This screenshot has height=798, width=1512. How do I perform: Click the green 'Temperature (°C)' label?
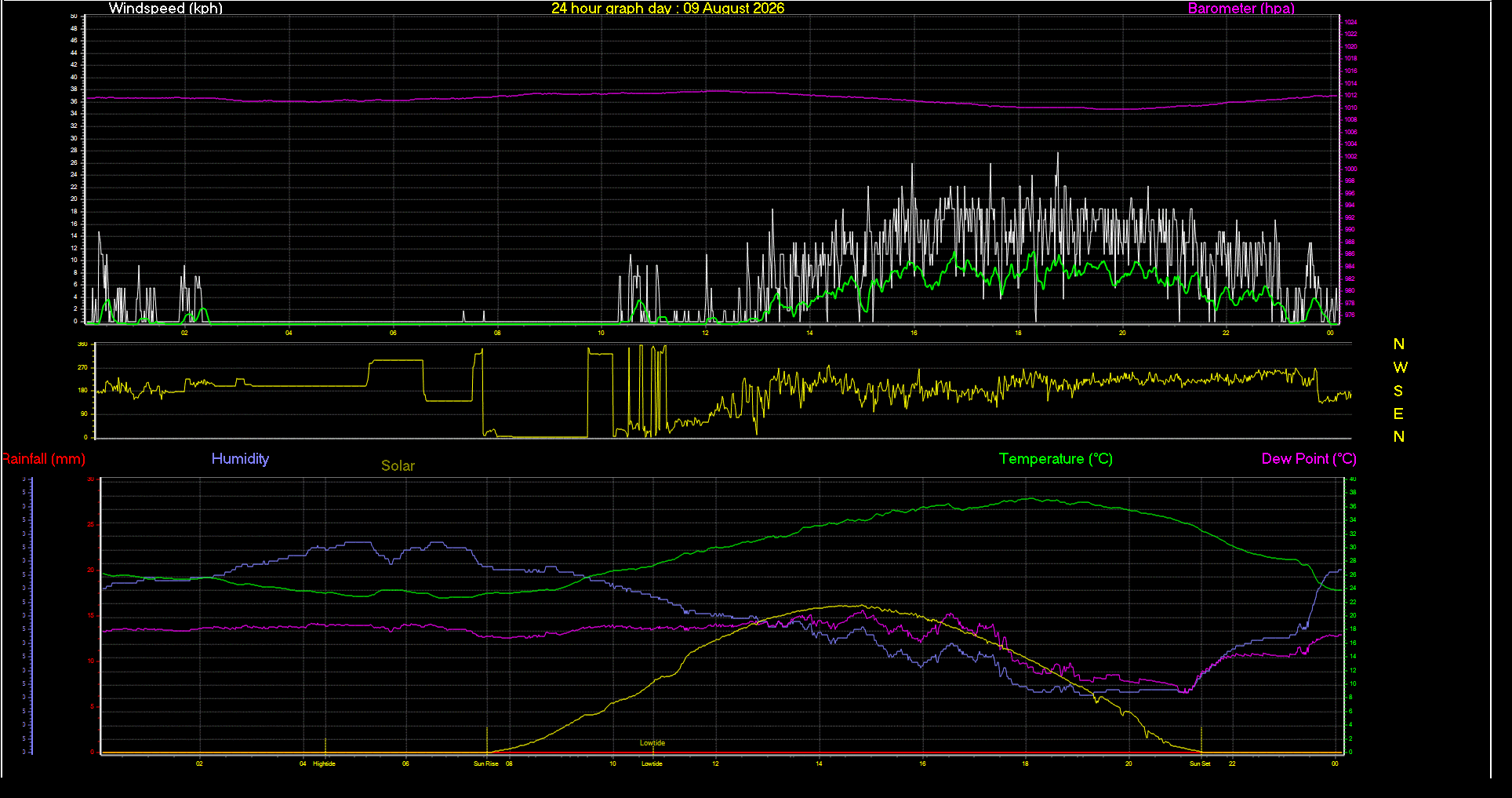point(1056,459)
